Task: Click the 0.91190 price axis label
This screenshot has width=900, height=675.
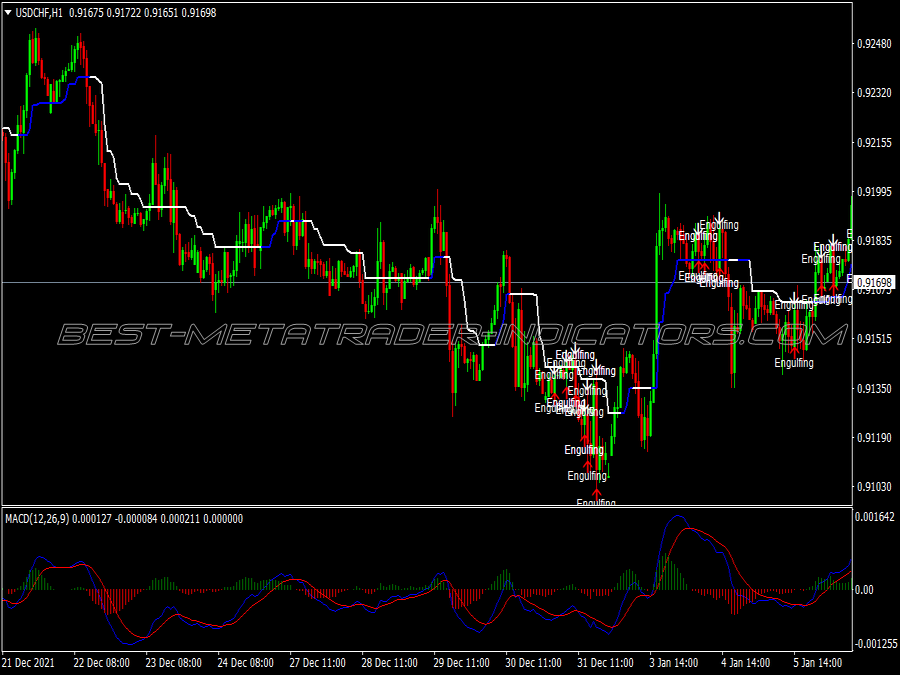Action: pos(875,438)
